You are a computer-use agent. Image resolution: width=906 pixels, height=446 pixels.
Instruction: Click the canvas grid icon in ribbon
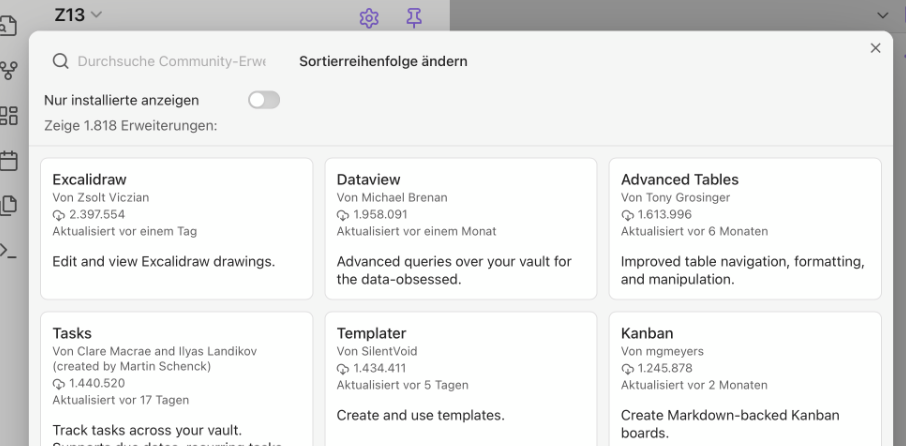[x=9, y=116]
